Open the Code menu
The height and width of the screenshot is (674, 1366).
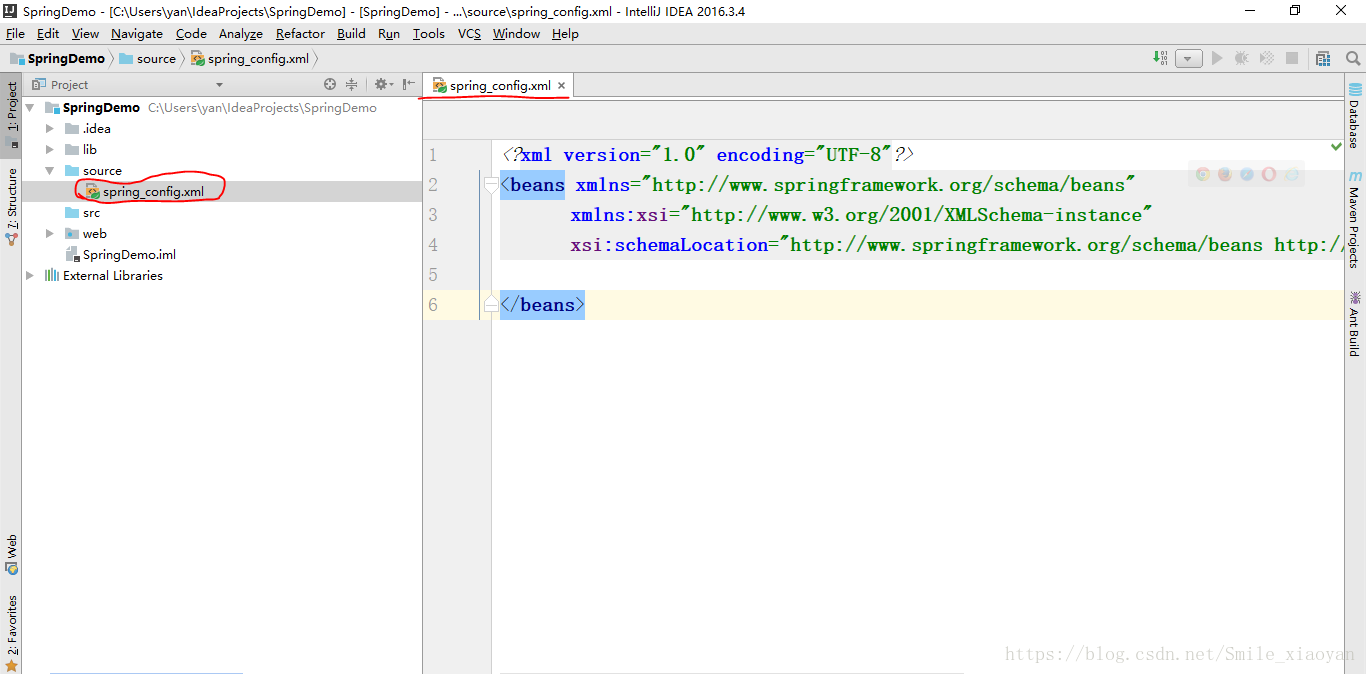point(191,33)
